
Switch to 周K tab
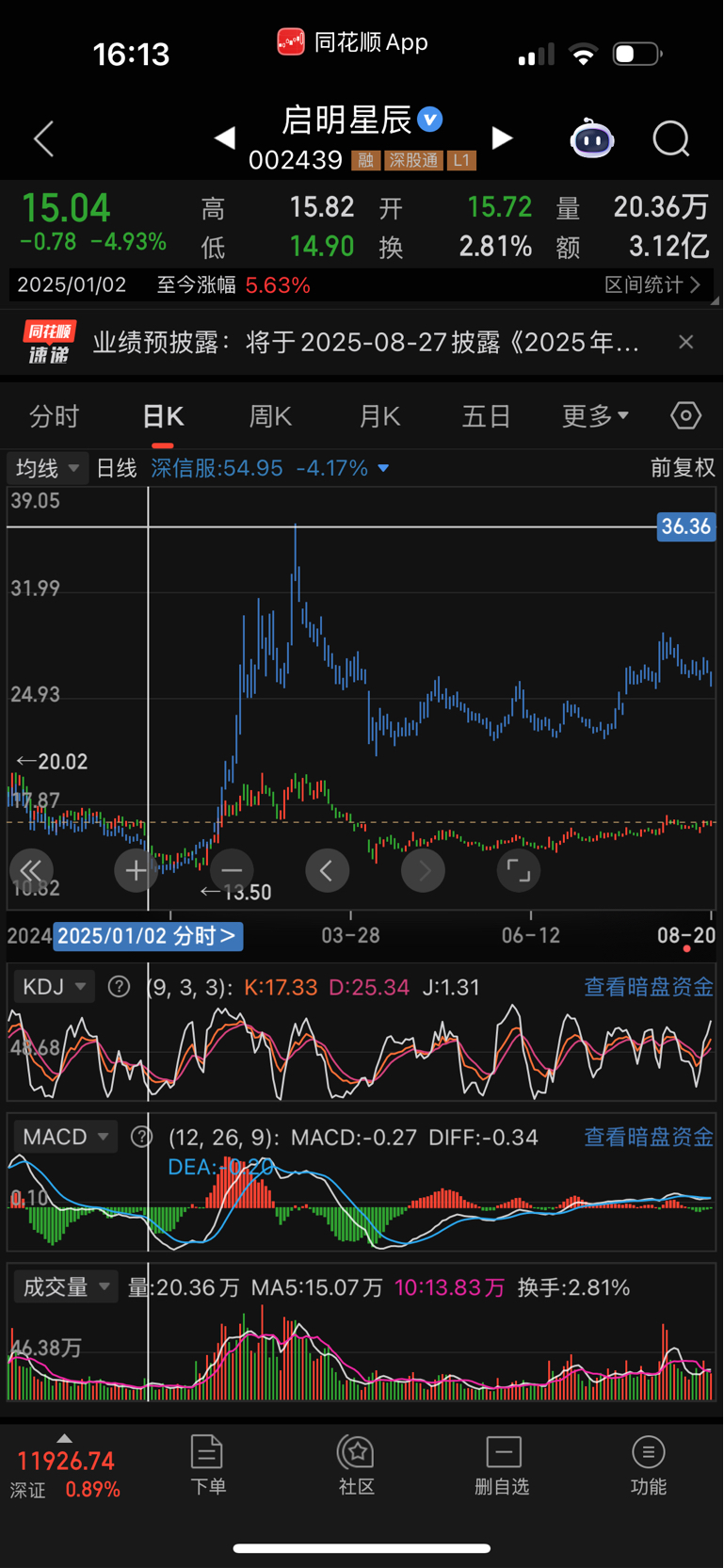(x=270, y=416)
